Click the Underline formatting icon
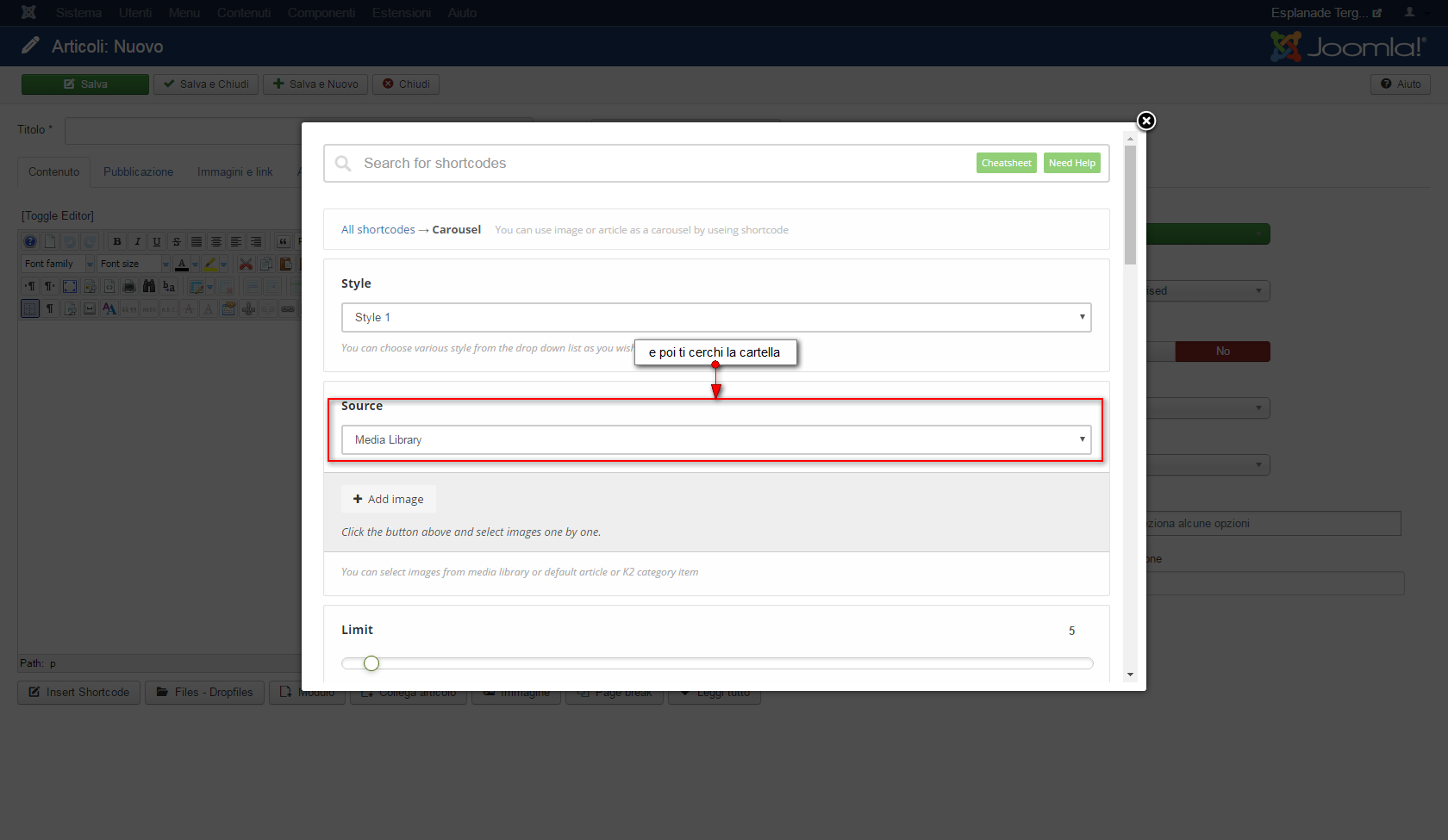Viewport: 1448px width, 840px height. click(157, 241)
